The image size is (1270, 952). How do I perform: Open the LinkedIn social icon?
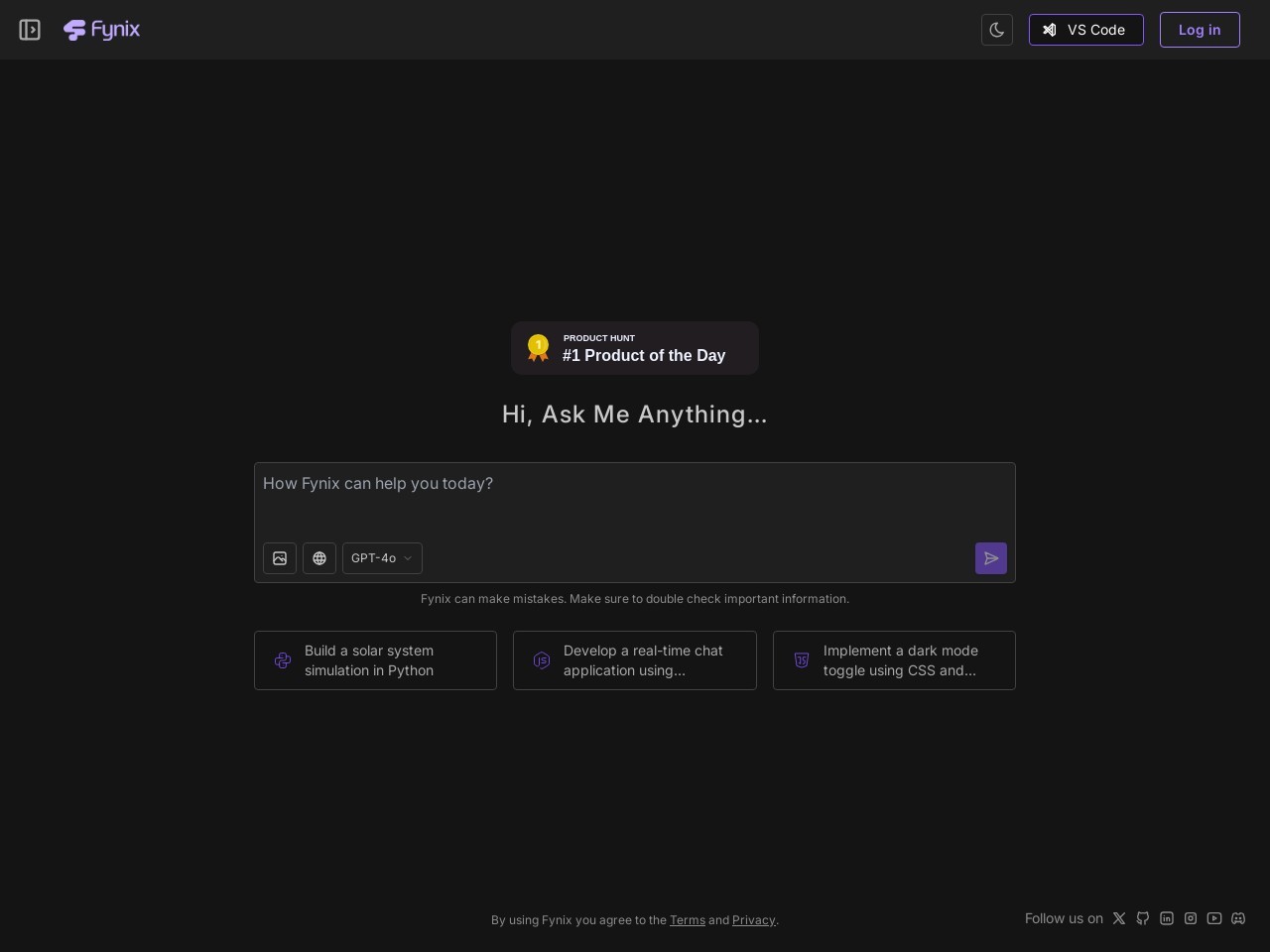[1167, 918]
